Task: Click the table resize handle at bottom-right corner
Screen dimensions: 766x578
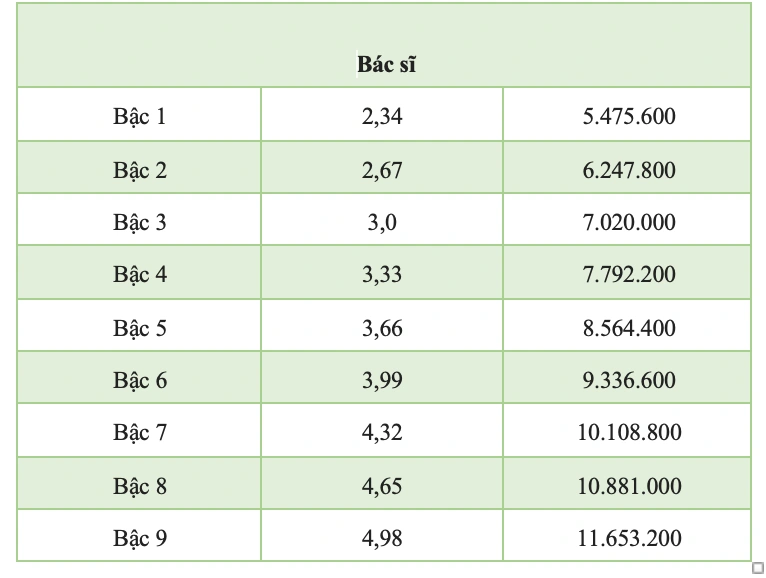Action: (757, 567)
